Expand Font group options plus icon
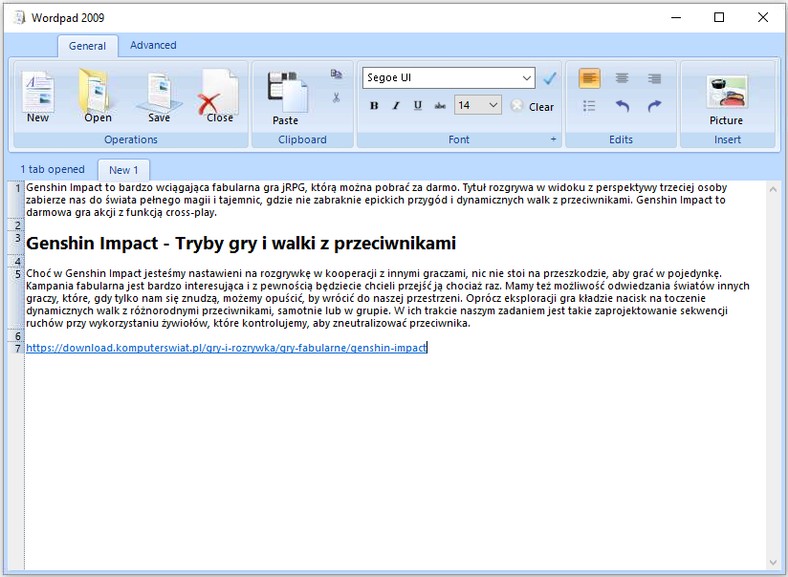The width and height of the screenshot is (788, 577). coord(553,139)
